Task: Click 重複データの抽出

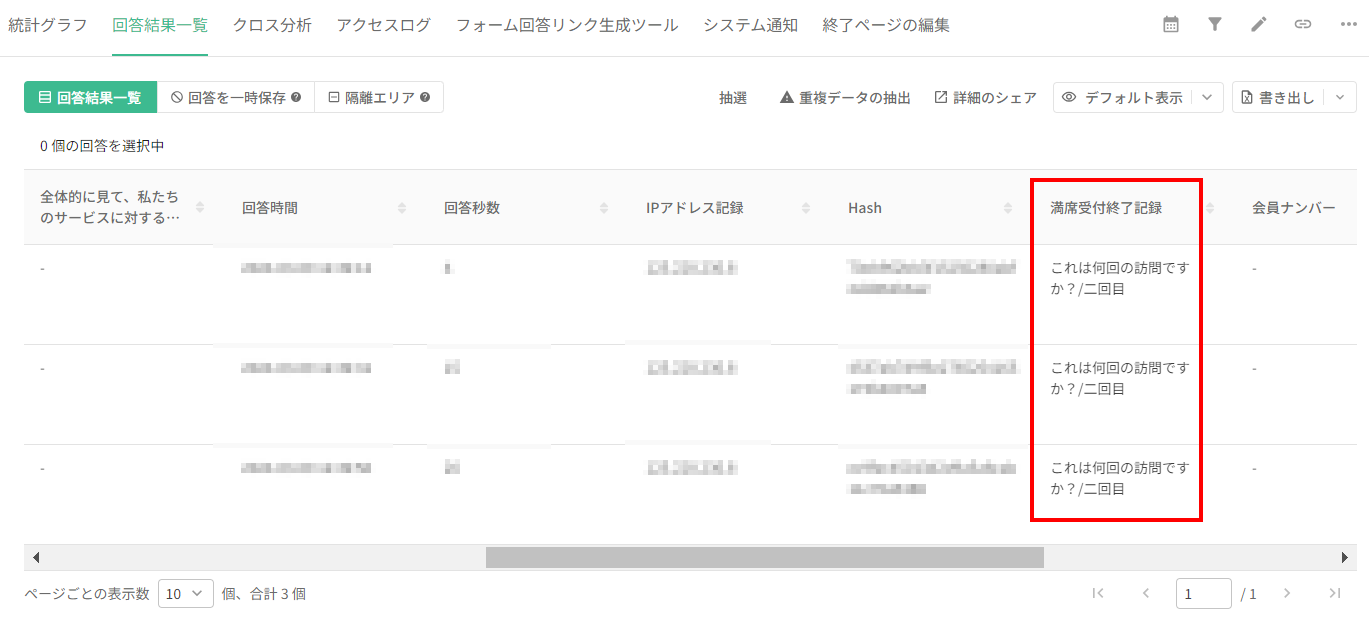Action: pyautogui.click(x=845, y=98)
